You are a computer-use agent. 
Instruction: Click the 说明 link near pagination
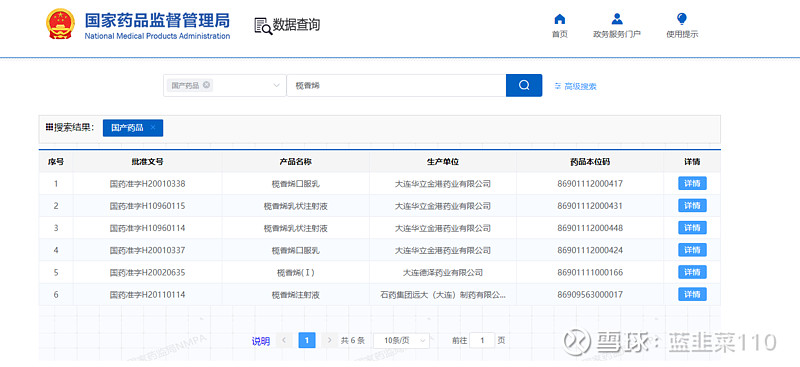click(261, 341)
